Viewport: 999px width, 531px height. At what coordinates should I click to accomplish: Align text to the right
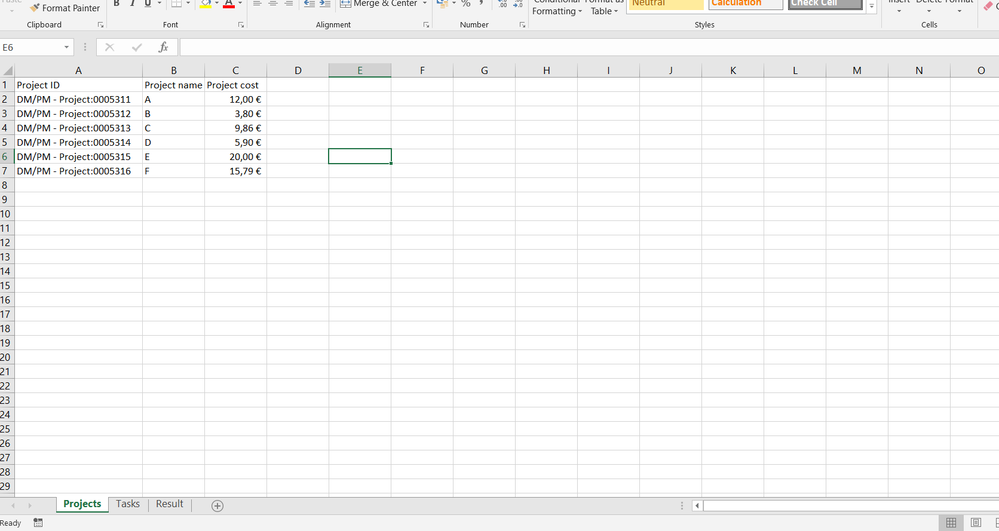point(289,3)
